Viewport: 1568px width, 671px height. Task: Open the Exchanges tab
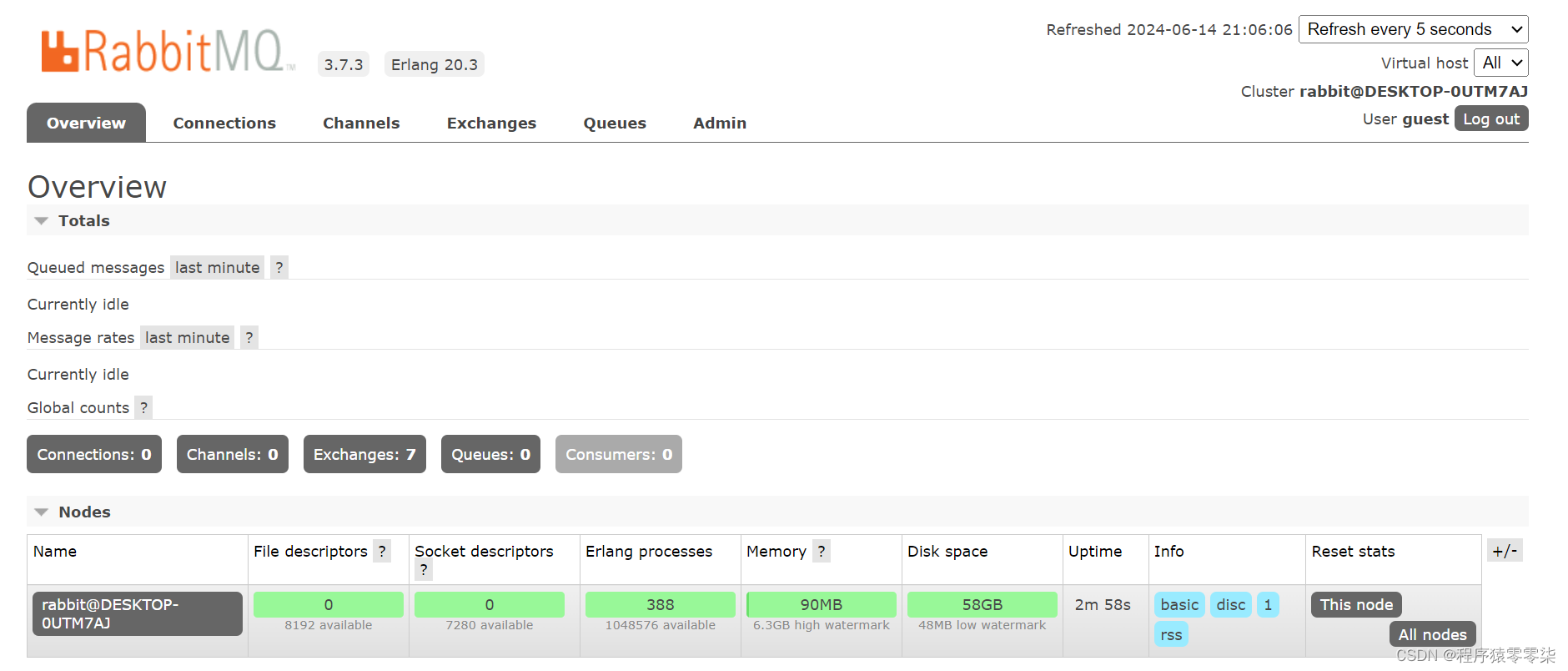click(491, 123)
